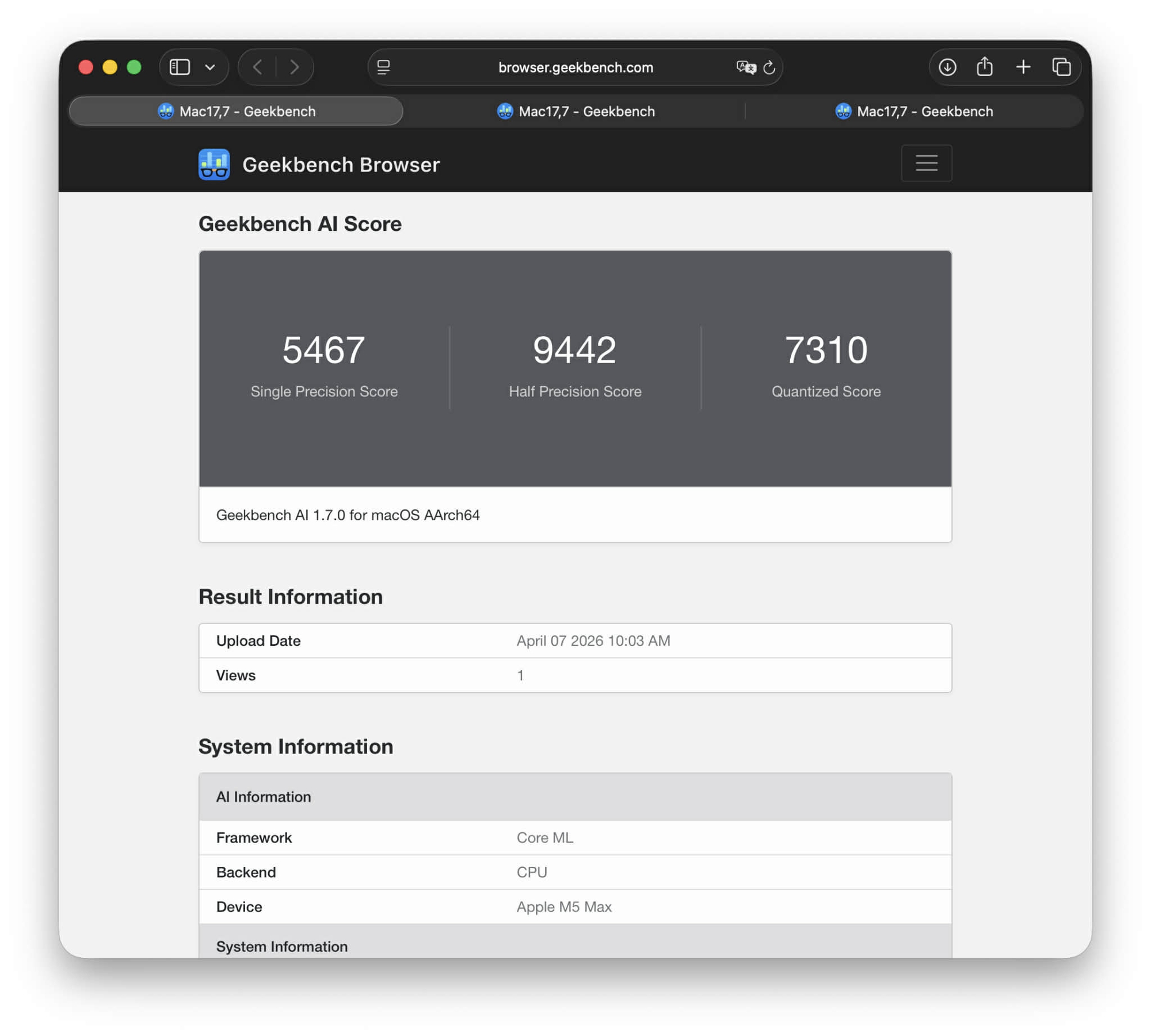Expand the hamburger navigation menu
1151x1036 pixels.
pyautogui.click(x=926, y=163)
